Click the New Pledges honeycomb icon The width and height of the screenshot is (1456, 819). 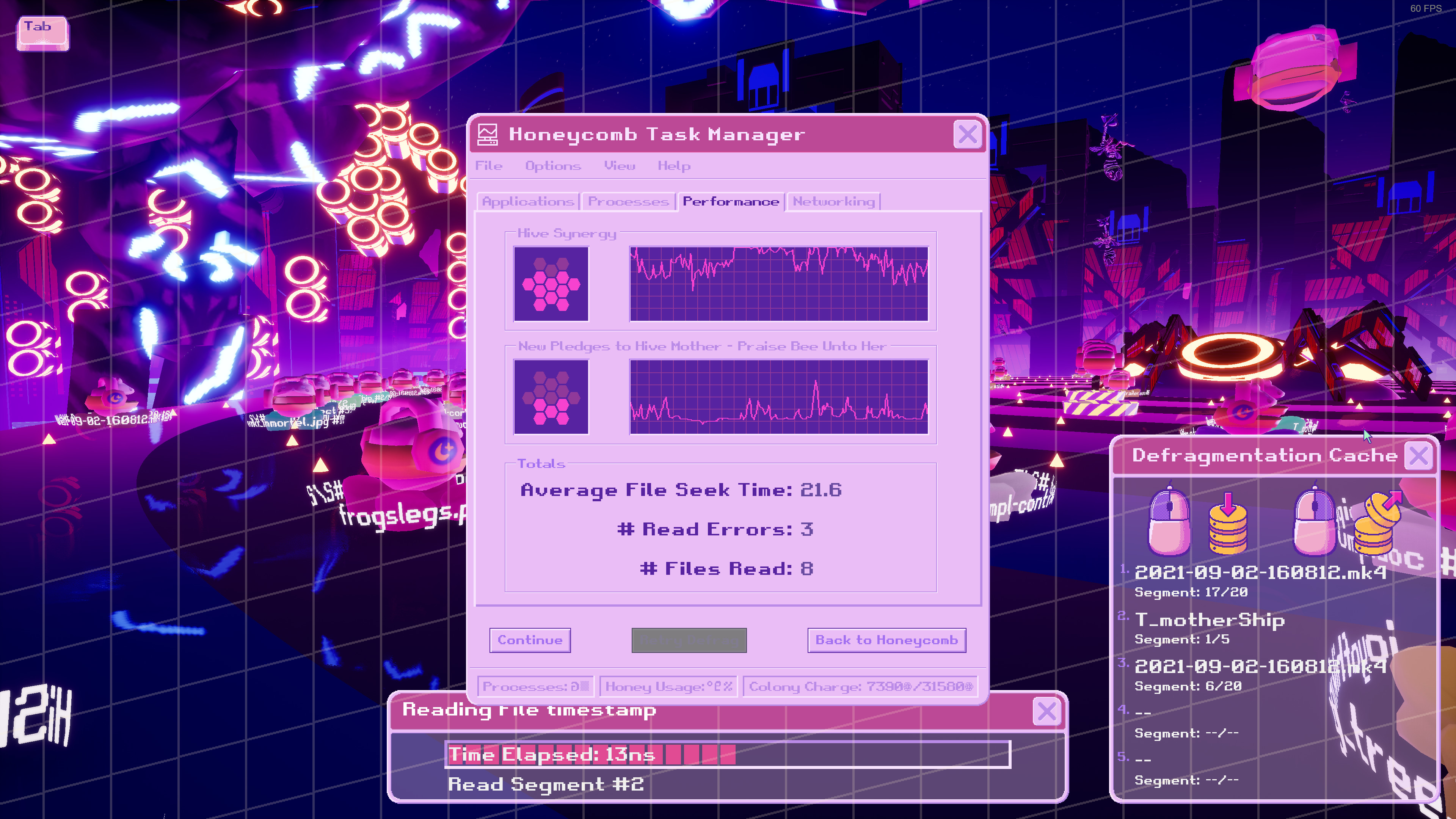tap(551, 395)
